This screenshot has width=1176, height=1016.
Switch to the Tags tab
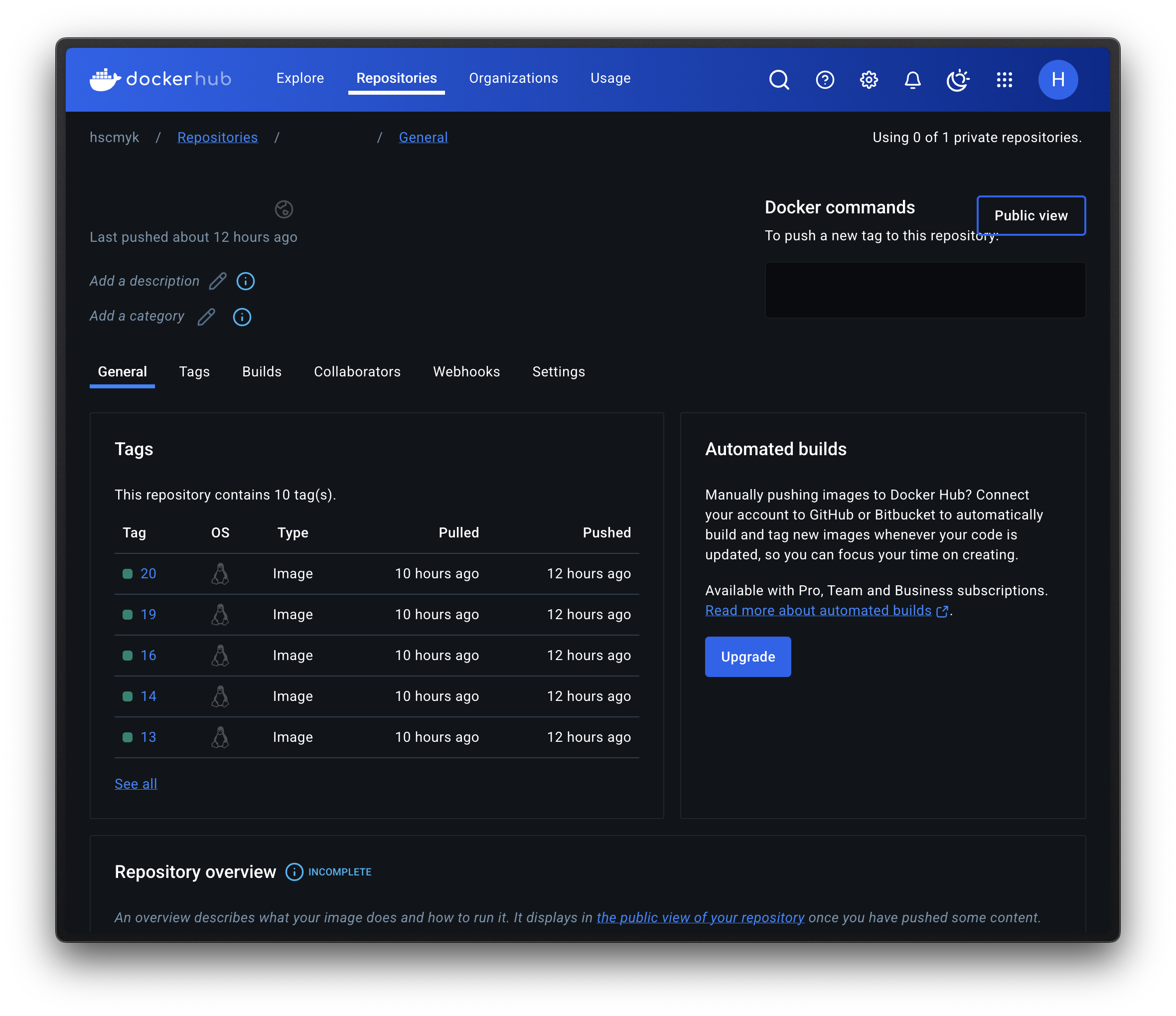(195, 371)
